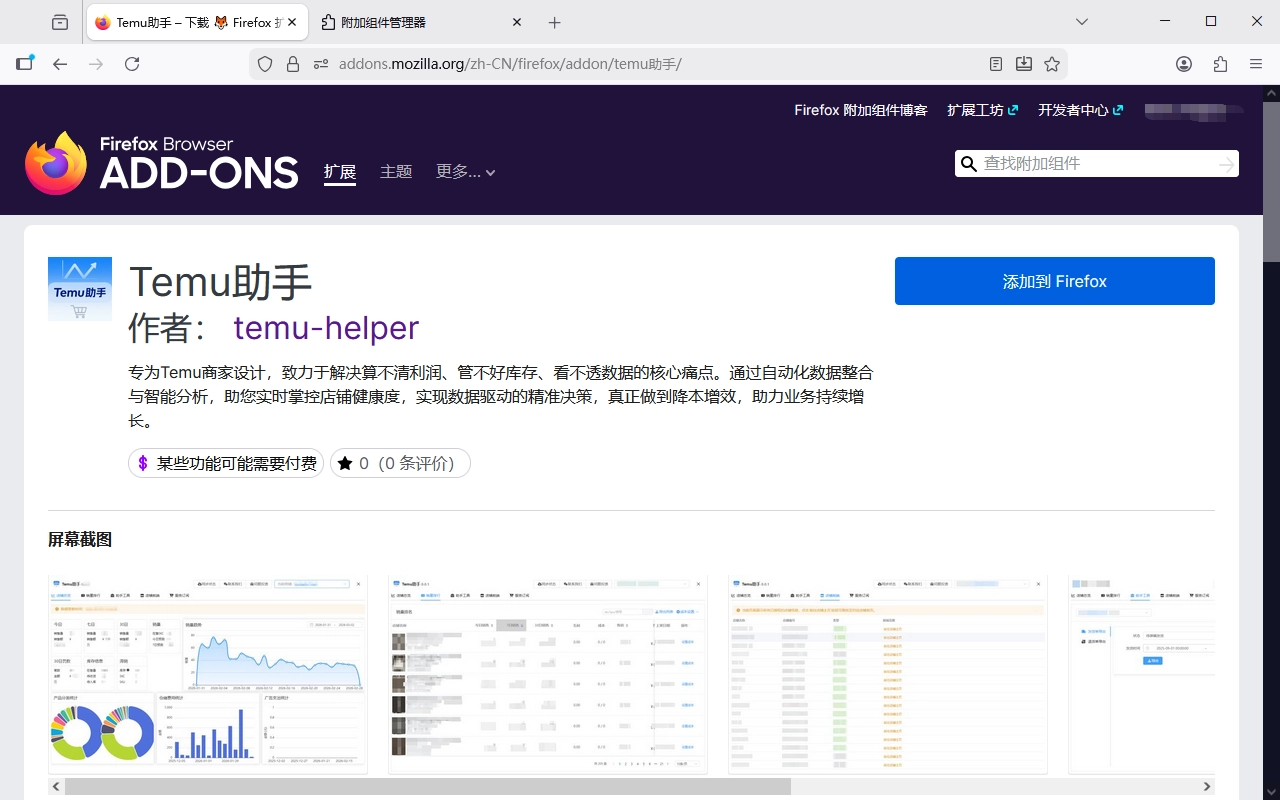Toggle the browser sidebar icon
This screenshot has height=800, width=1280.
pyautogui.click(x=25, y=62)
